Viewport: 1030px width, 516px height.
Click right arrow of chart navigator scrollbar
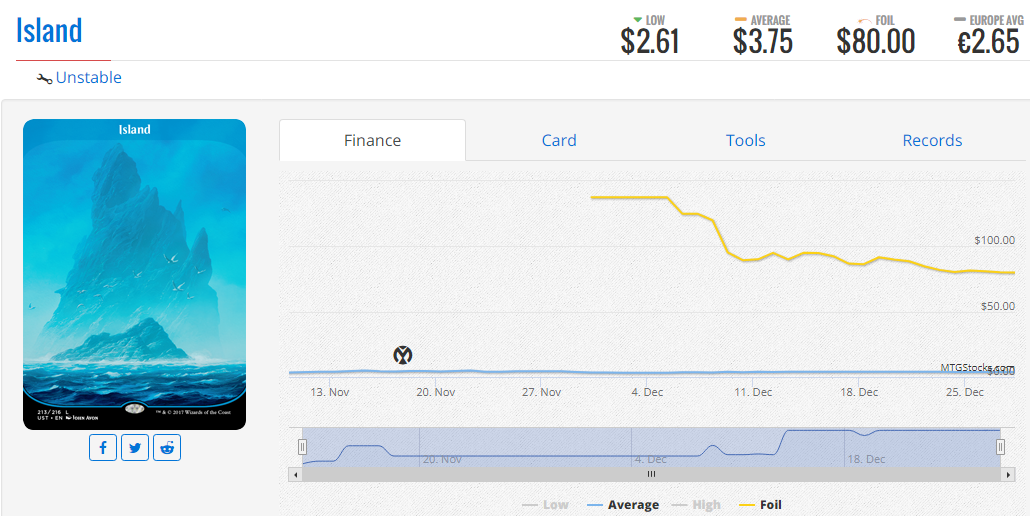coord(1008,474)
